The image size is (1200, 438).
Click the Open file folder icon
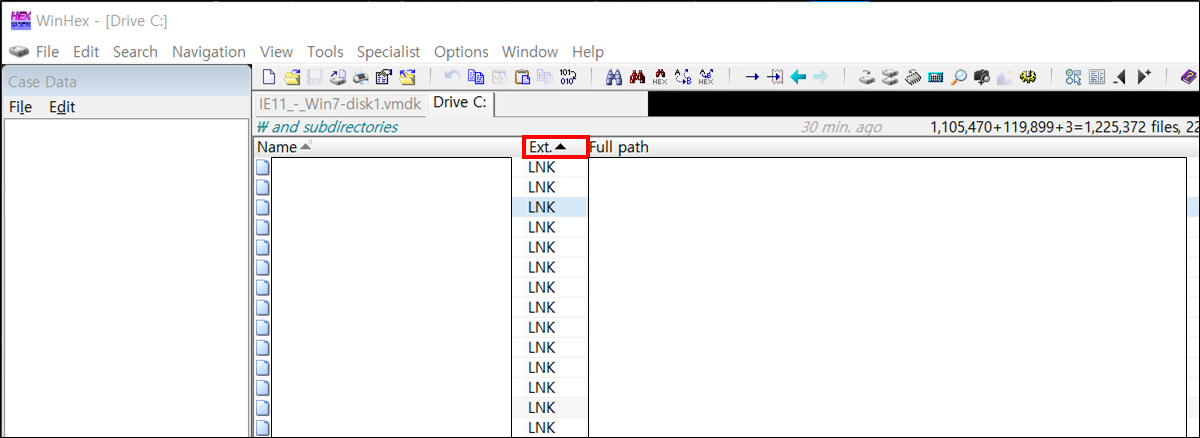click(292, 76)
